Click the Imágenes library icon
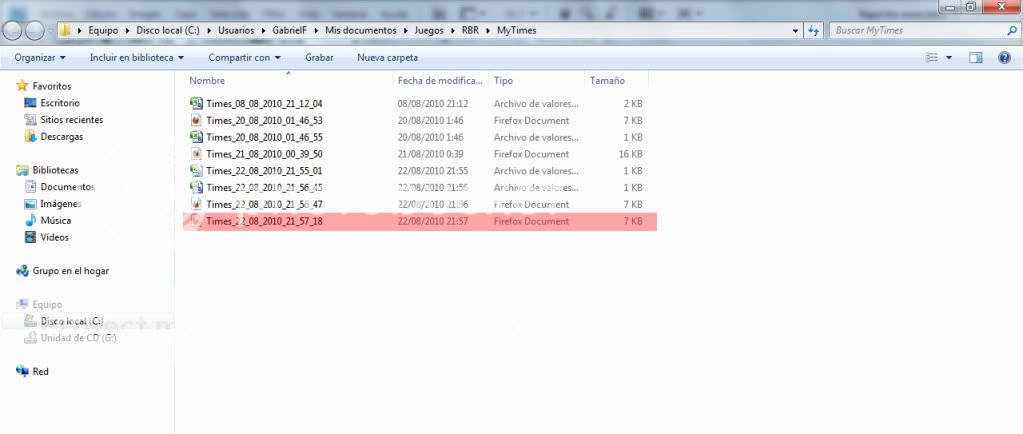Screen dimensions: 1023x434 coord(30,204)
